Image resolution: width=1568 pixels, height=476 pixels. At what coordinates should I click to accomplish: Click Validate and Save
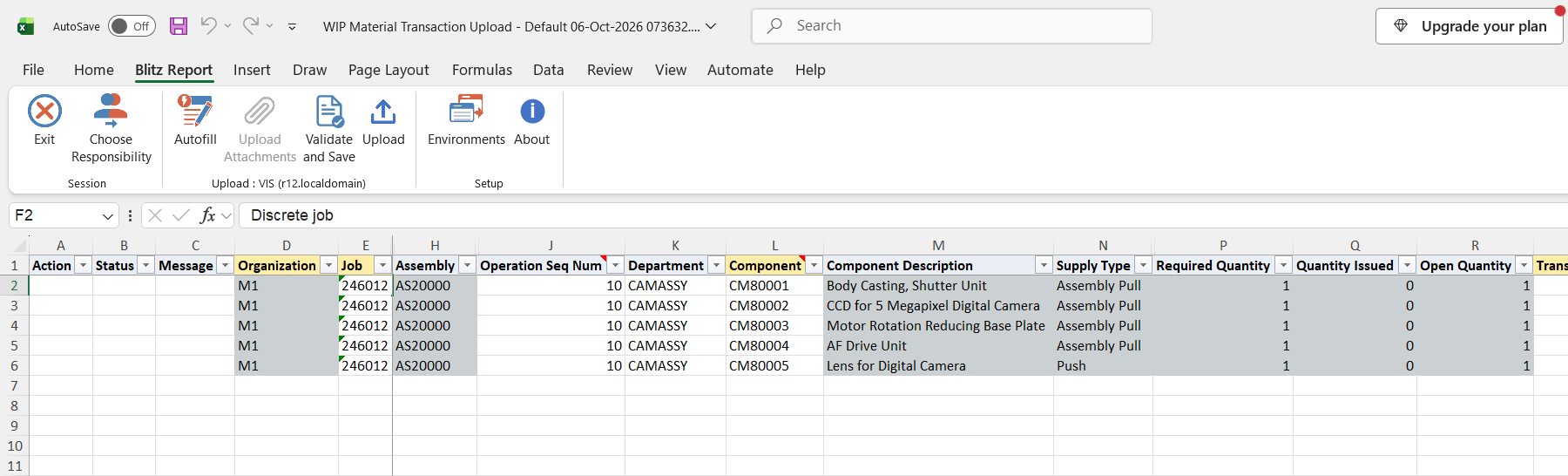coord(329,128)
